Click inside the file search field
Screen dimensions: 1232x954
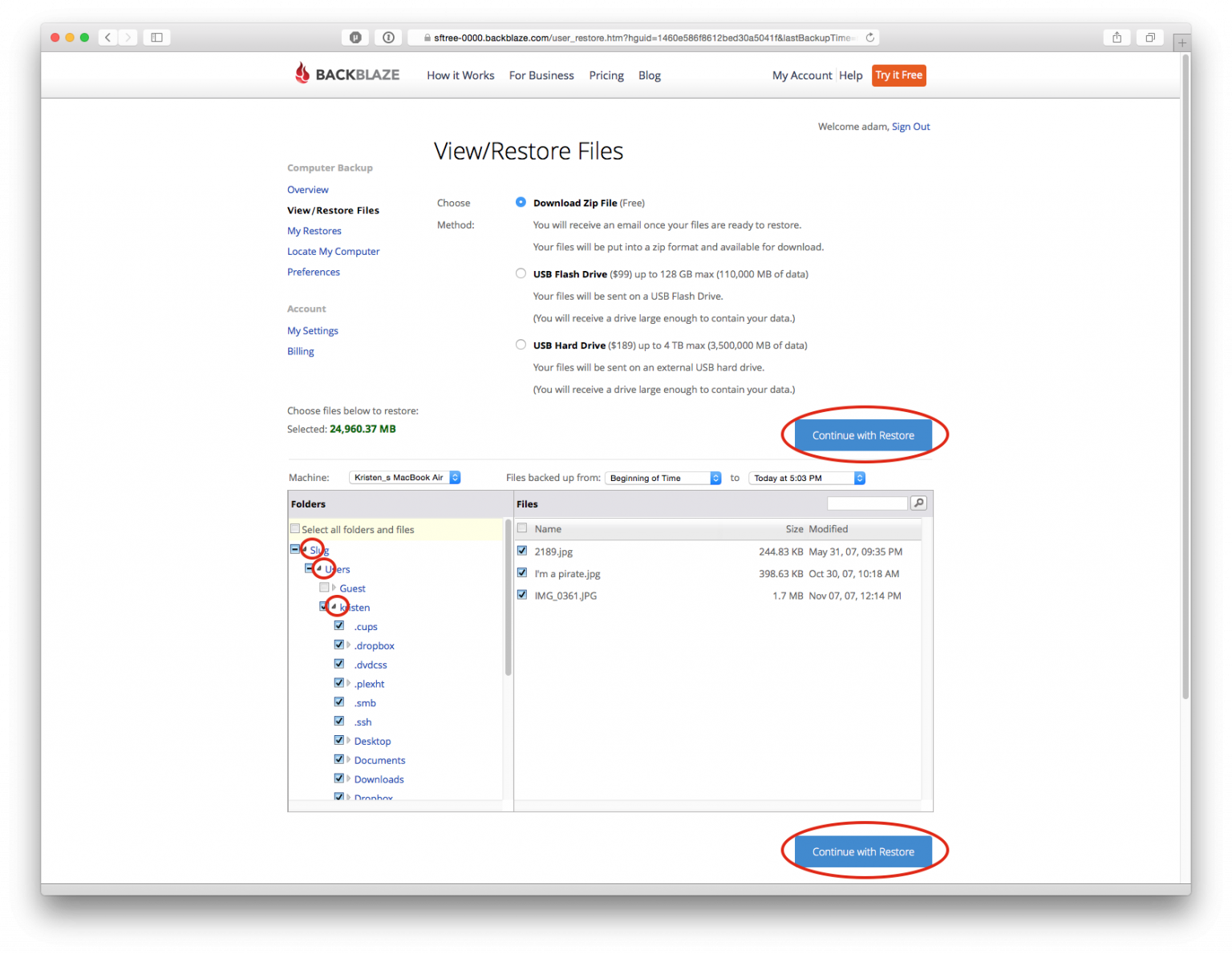click(866, 503)
